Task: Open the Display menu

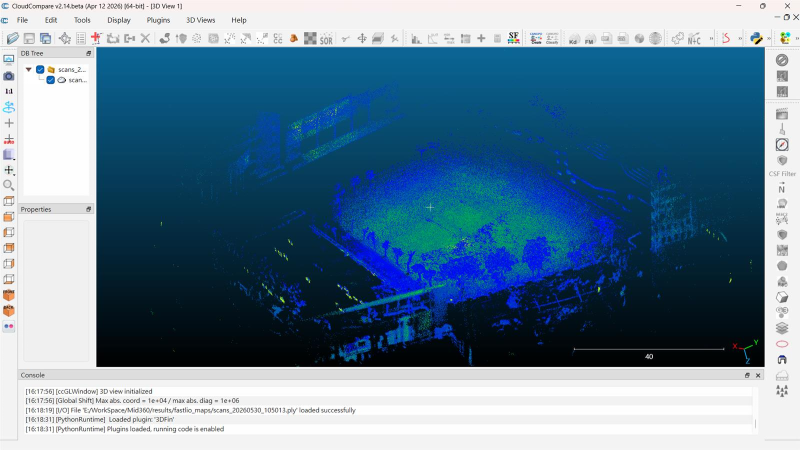Action: tap(119, 20)
